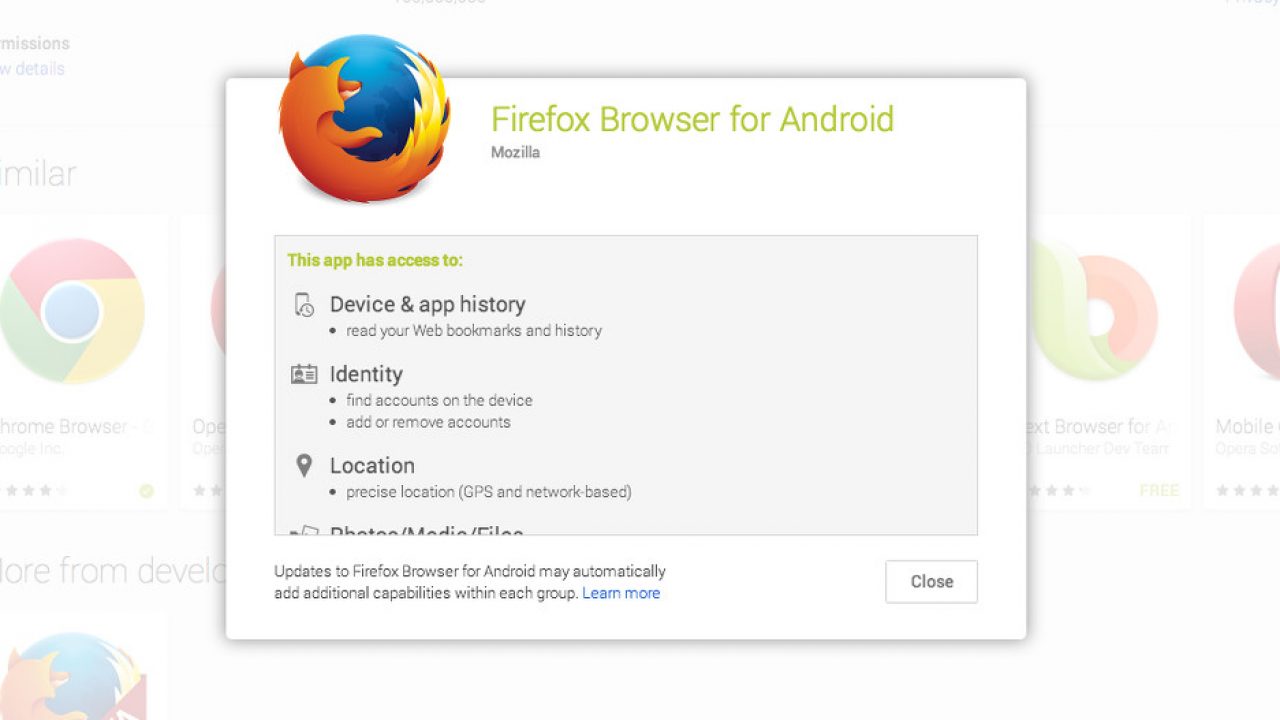Click the Mozilla developer name
Viewport: 1280px width, 720px height.
(x=515, y=153)
